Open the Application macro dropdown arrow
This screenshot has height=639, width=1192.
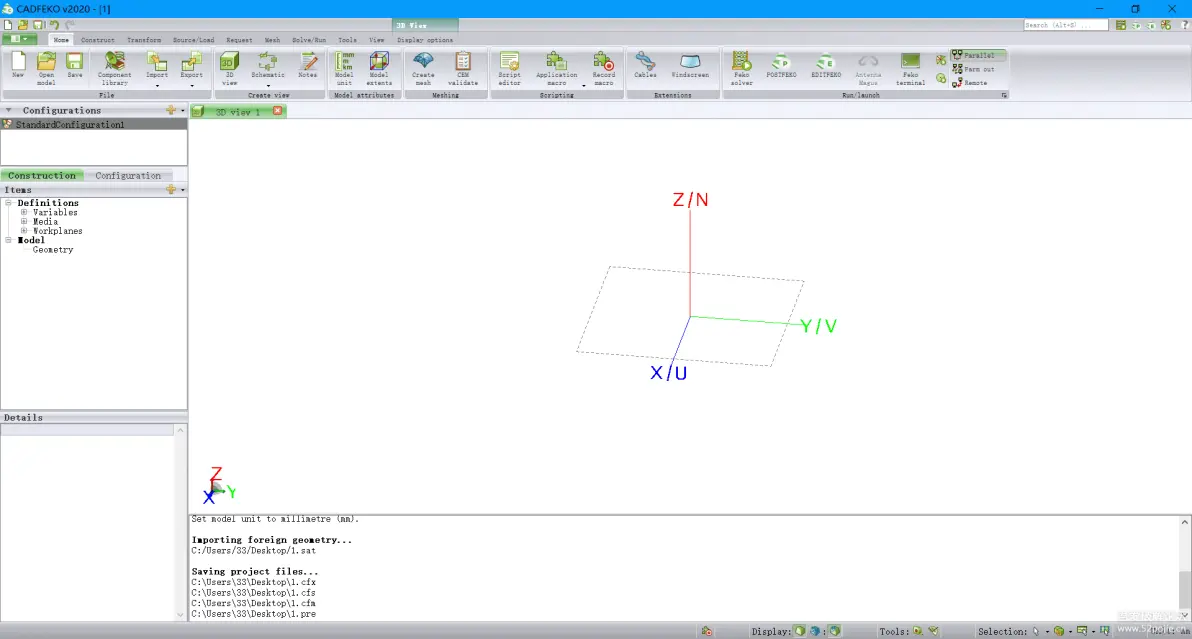tap(584, 86)
